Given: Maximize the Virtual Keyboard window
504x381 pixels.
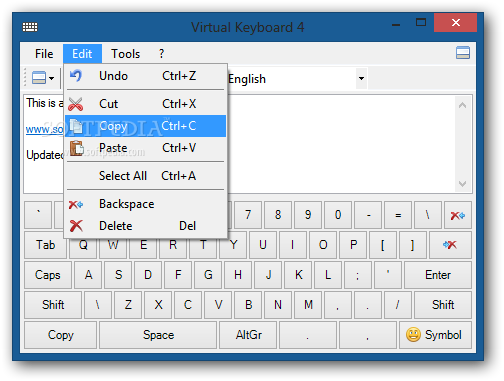Looking at the screenshot, I should 421,23.
